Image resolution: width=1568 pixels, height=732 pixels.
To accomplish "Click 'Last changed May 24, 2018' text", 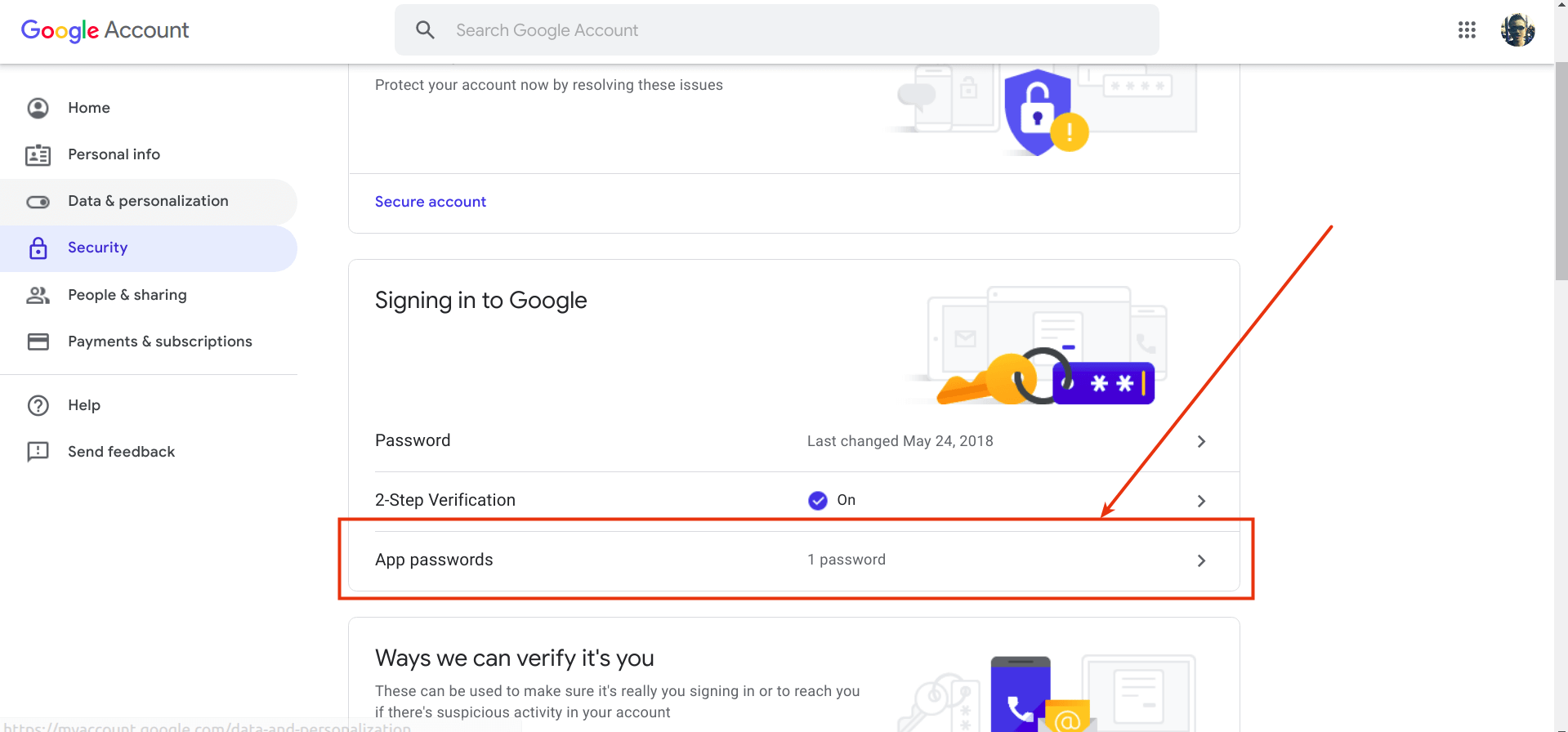I will pyautogui.click(x=900, y=441).
